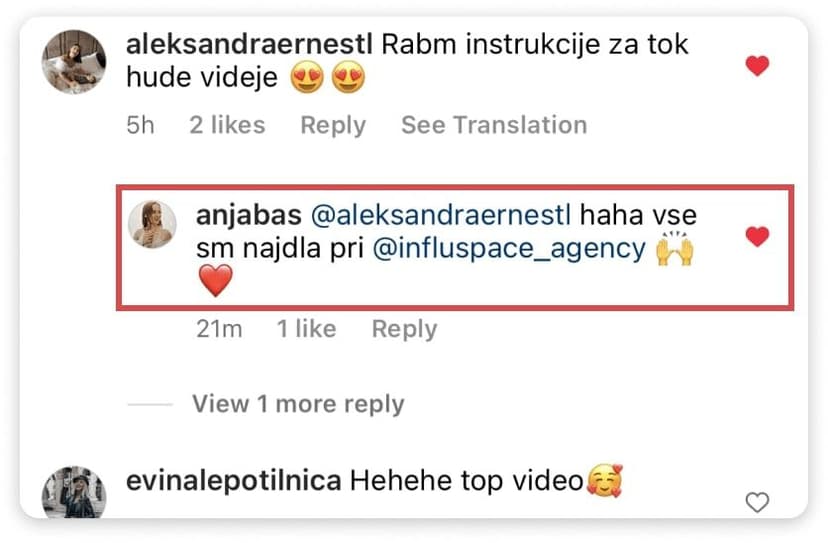Click the 21m timestamp
Viewport: 828px width, 543px height.
coord(219,330)
